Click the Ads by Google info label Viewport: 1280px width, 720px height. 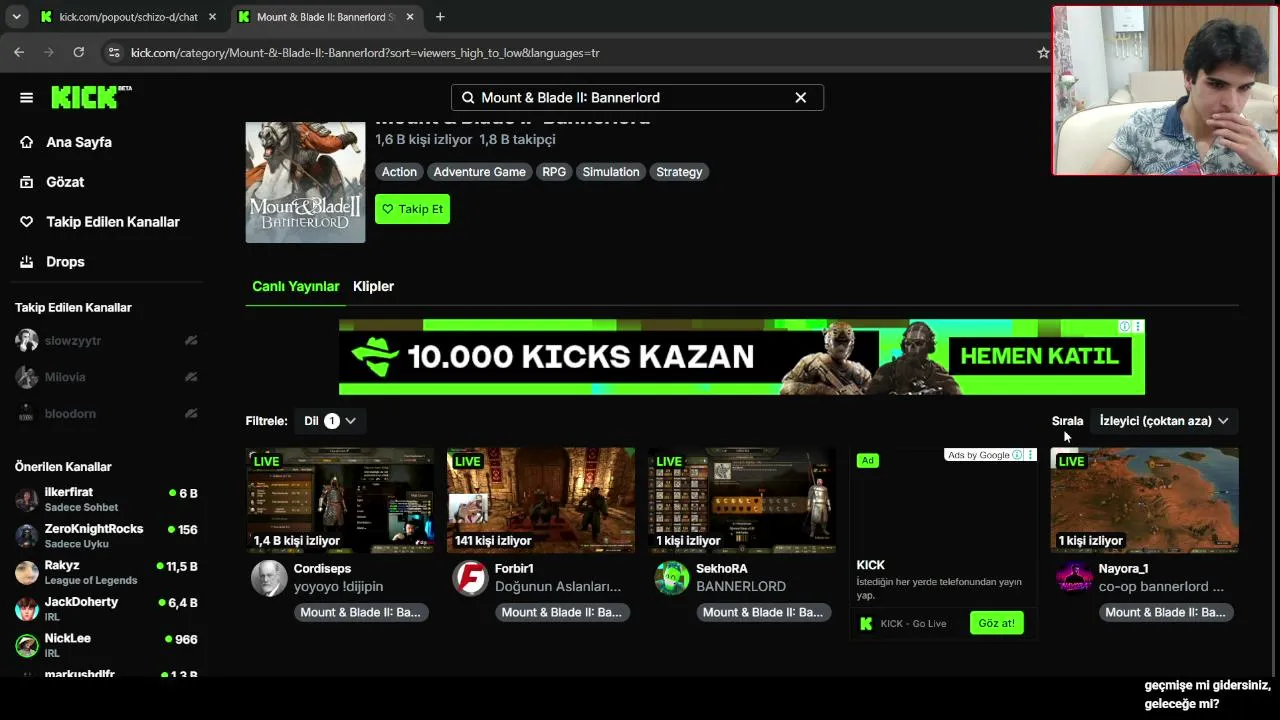coord(984,455)
